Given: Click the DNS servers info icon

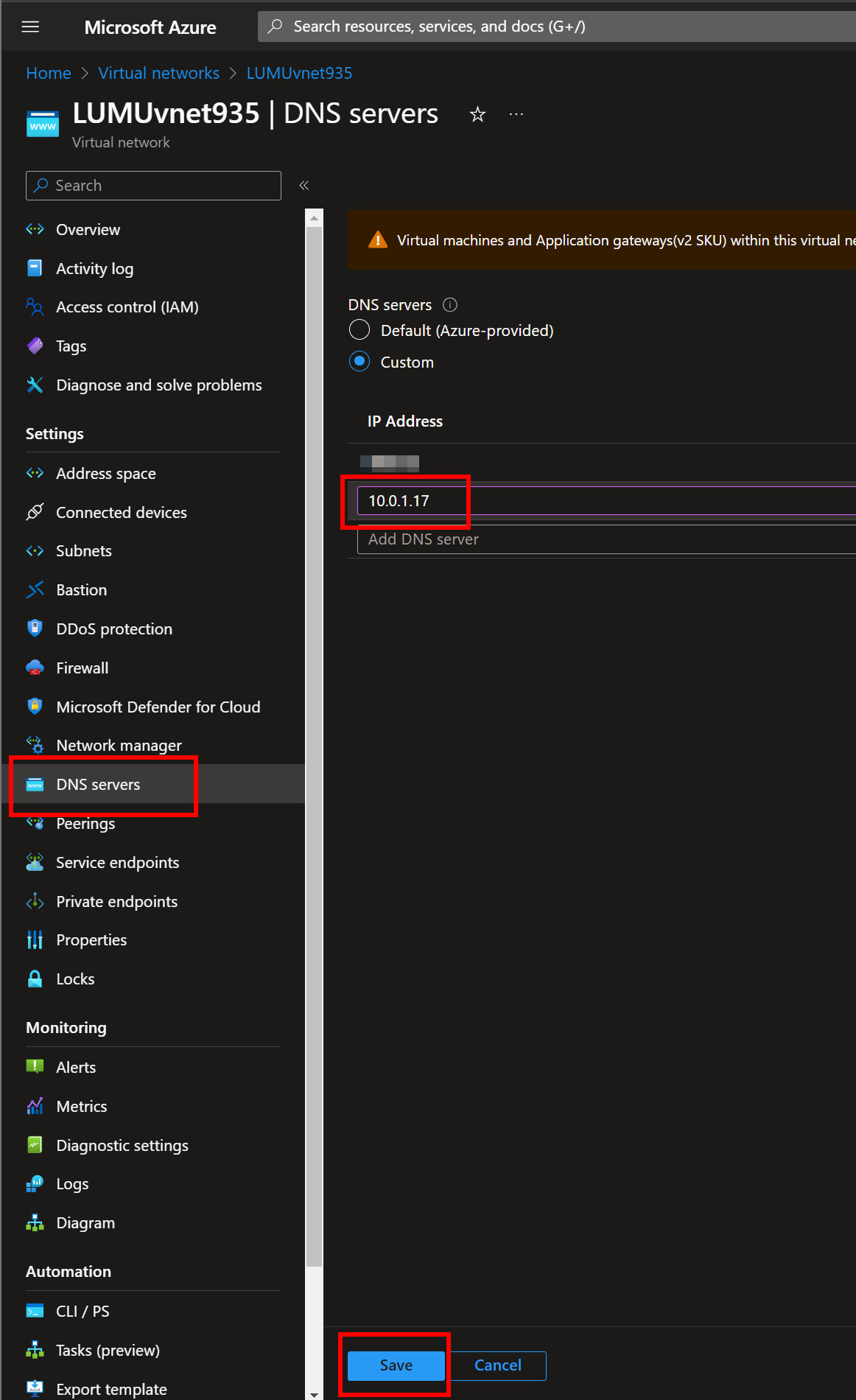Looking at the screenshot, I should tap(449, 305).
